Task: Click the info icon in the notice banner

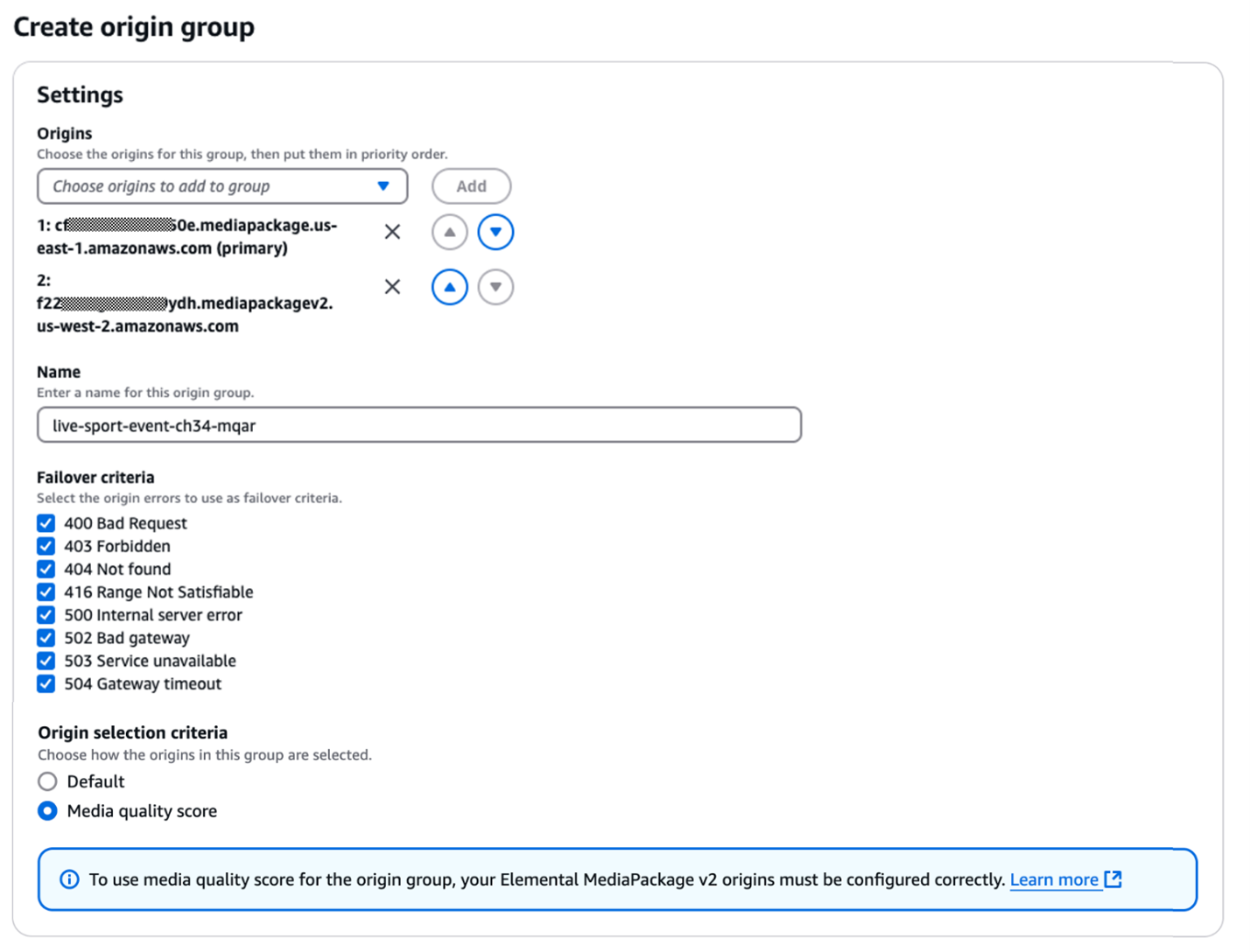Action: [x=69, y=879]
